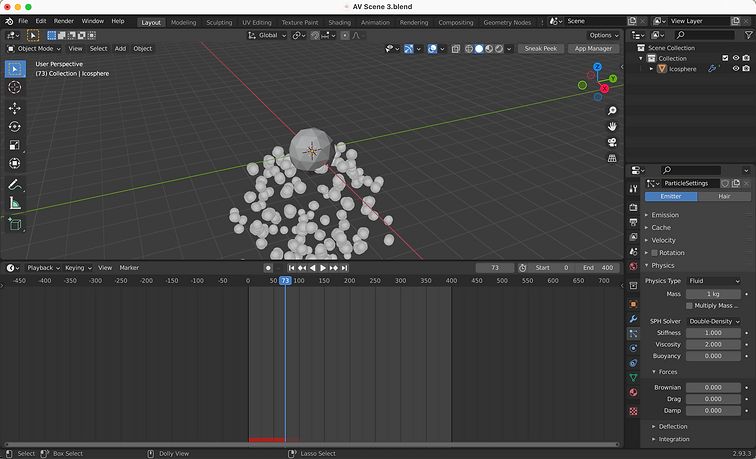Open the Tool properties tab
The height and width of the screenshot is (459, 756).
click(634, 189)
